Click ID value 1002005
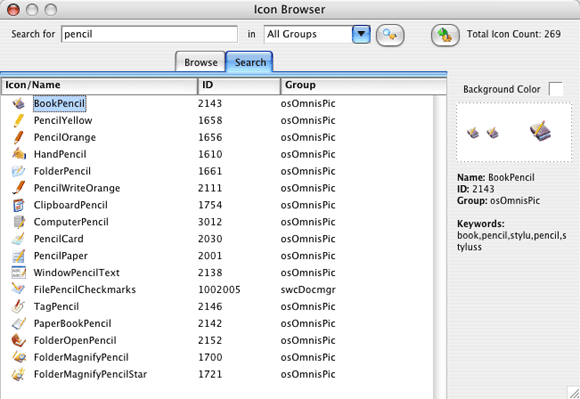This screenshot has width=580, height=399. [219, 290]
